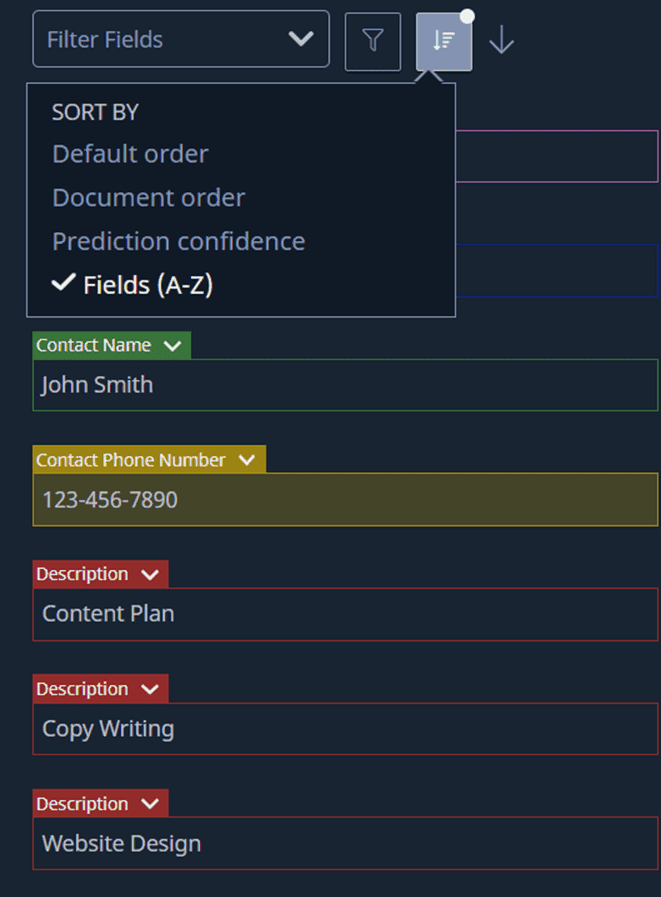Sort by Prediction confidence
This screenshot has height=897, width=661.
pyautogui.click(x=178, y=242)
